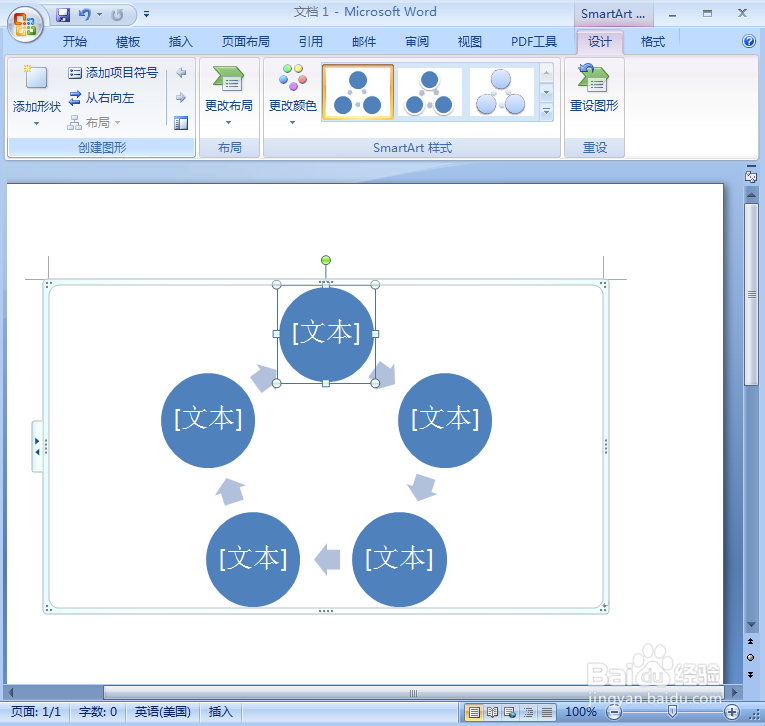Toggle the 插入 overtype mode indicator
Viewport: 765px width, 726px height.
221,712
